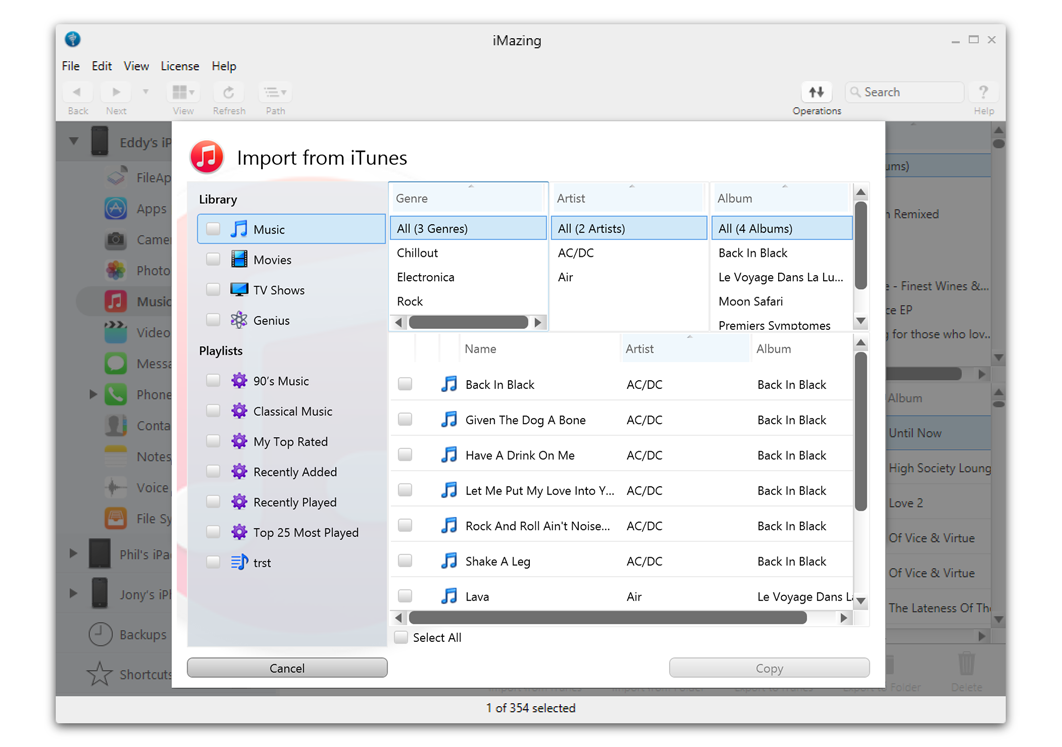
Task: Click the Genius atom icon
Action: tap(239, 320)
